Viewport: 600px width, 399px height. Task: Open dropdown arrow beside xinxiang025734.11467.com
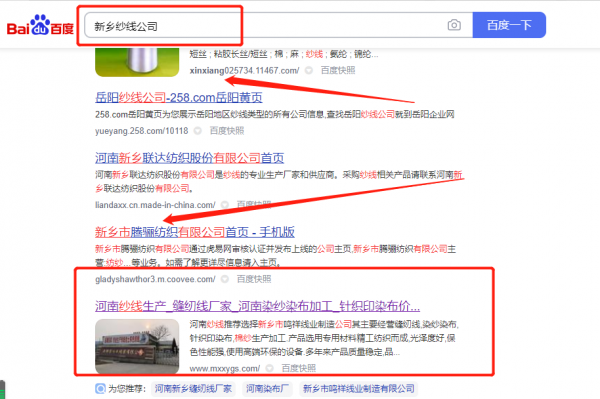pyautogui.click(x=309, y=70)
